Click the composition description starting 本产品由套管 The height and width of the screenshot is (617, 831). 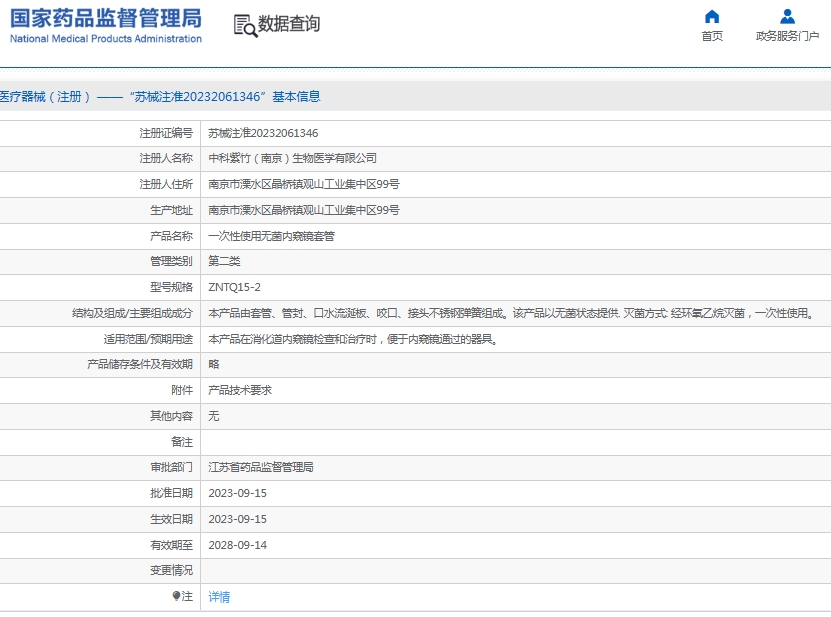click(x=511, y=313)
